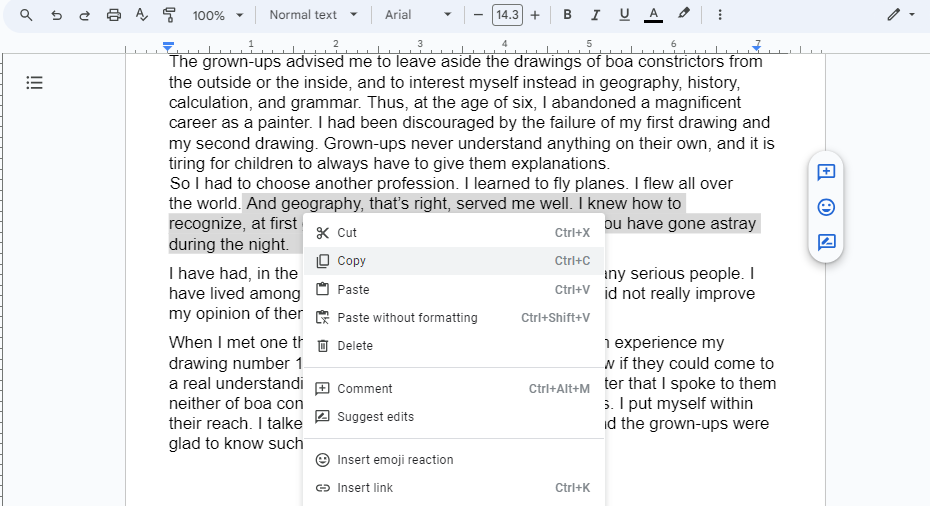Viewport: 930px width, 506px height.
Task: Click the font size input field
Action: point(507,15)
